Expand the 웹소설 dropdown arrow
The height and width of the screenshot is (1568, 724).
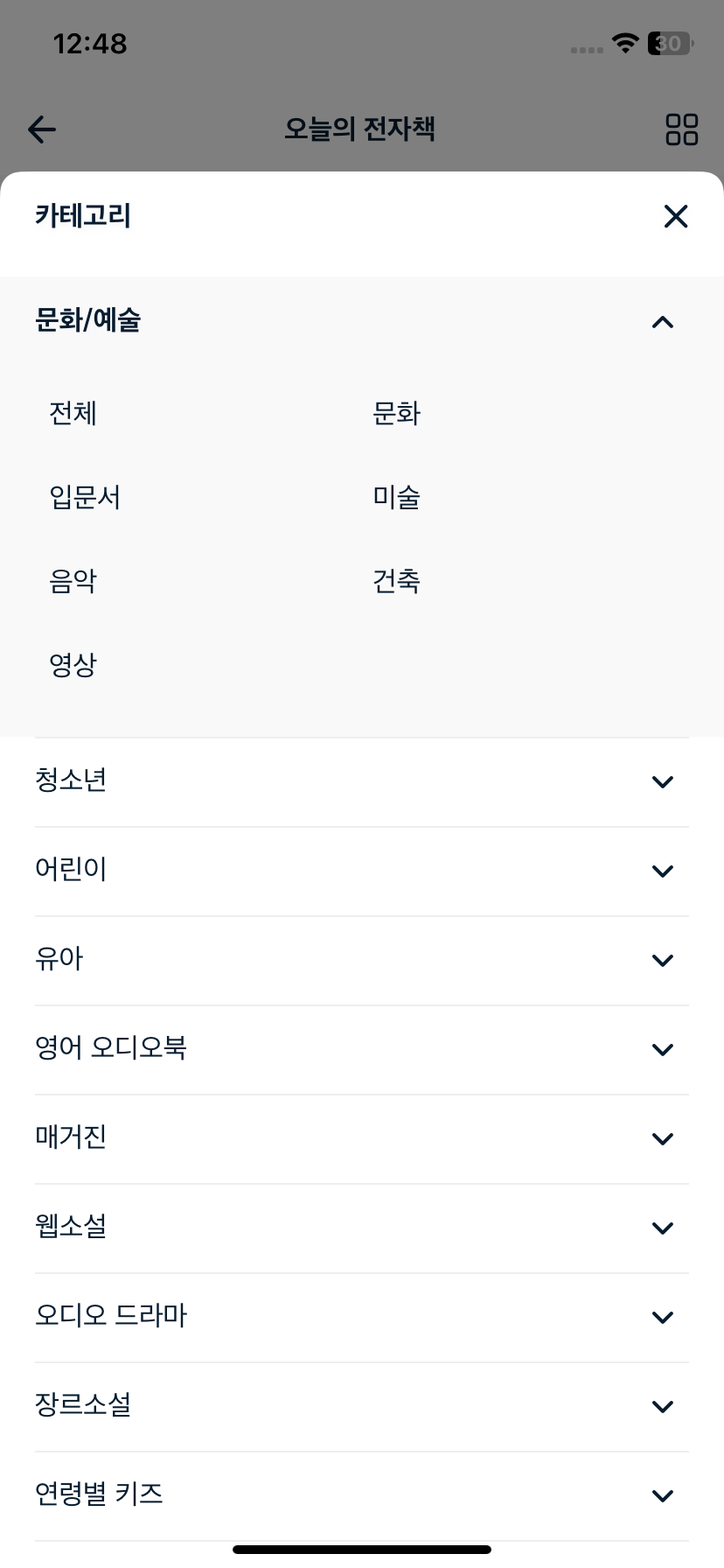point(663,1228)
